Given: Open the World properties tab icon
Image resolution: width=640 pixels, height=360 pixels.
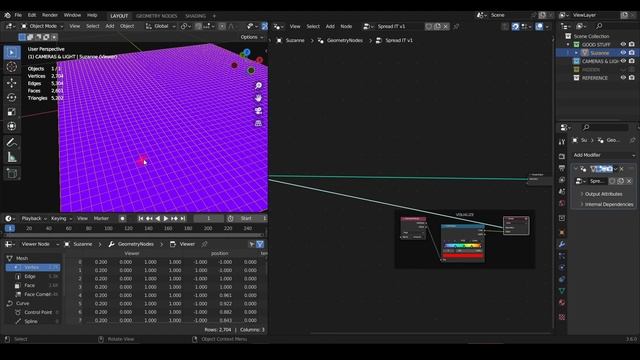Looking at the screenshot, I should (x=562, y=203).
